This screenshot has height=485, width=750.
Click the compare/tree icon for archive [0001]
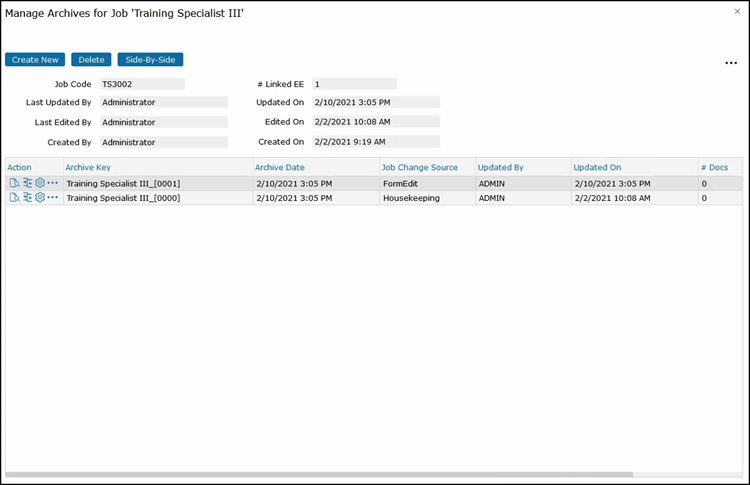pos(28,184)
